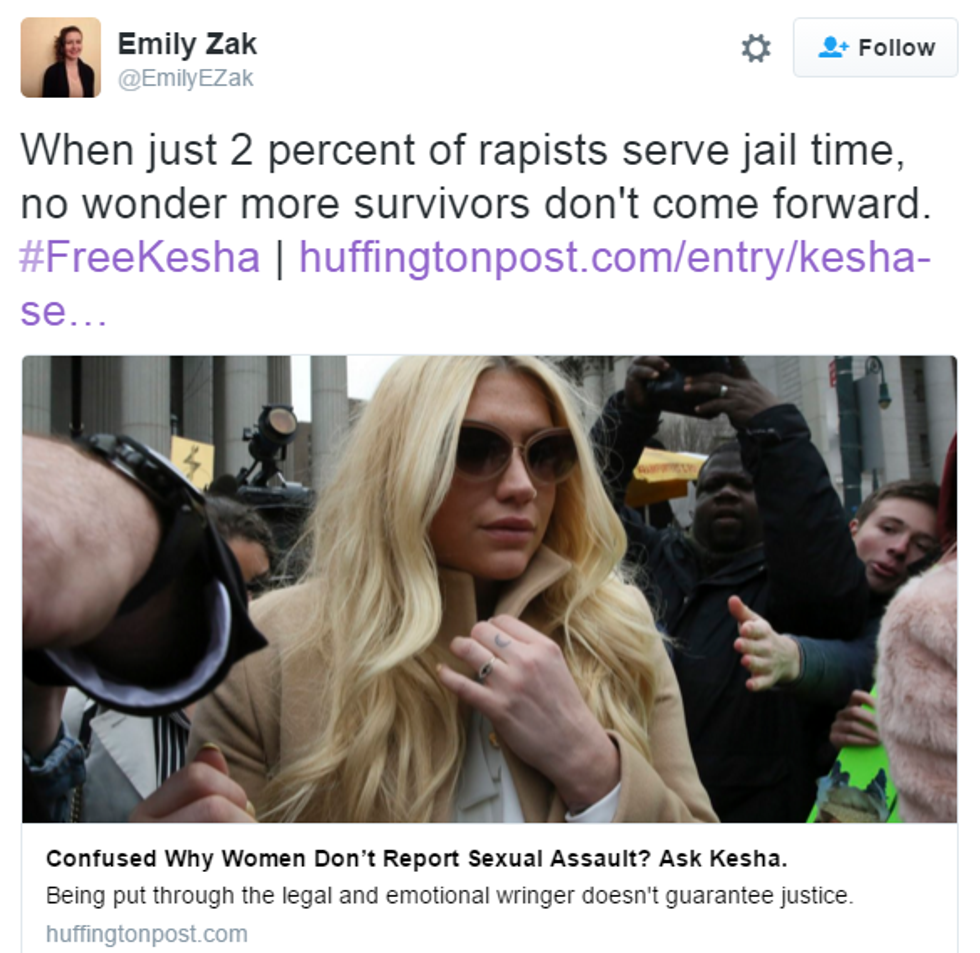Click the person-plus icon inside Follow
The width and height of the screenshot is (980, 953).
pos(833,47)
